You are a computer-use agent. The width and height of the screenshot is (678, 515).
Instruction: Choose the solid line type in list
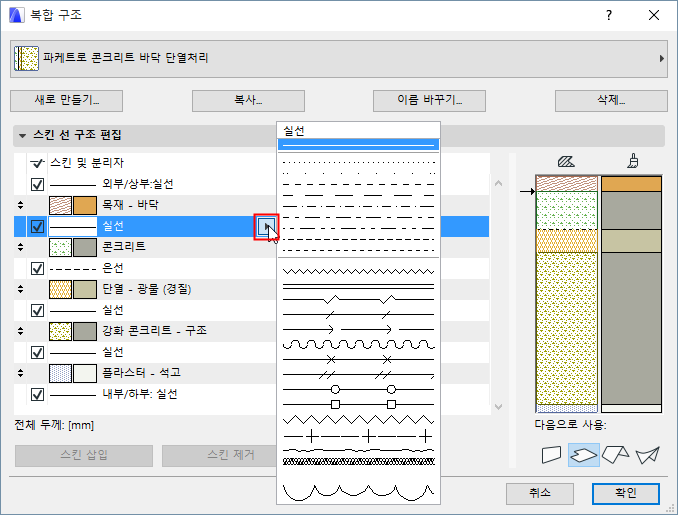(x=358, y=145)
